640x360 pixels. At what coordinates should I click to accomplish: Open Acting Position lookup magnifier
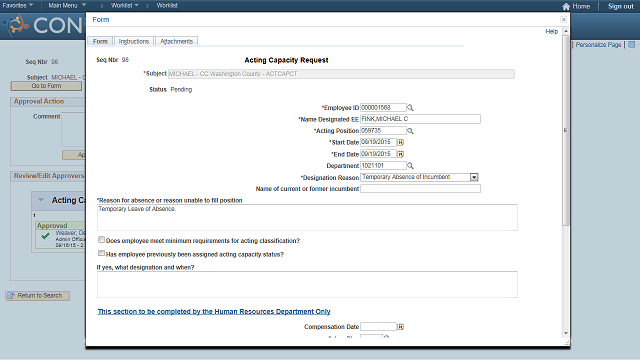coord(410,131)
